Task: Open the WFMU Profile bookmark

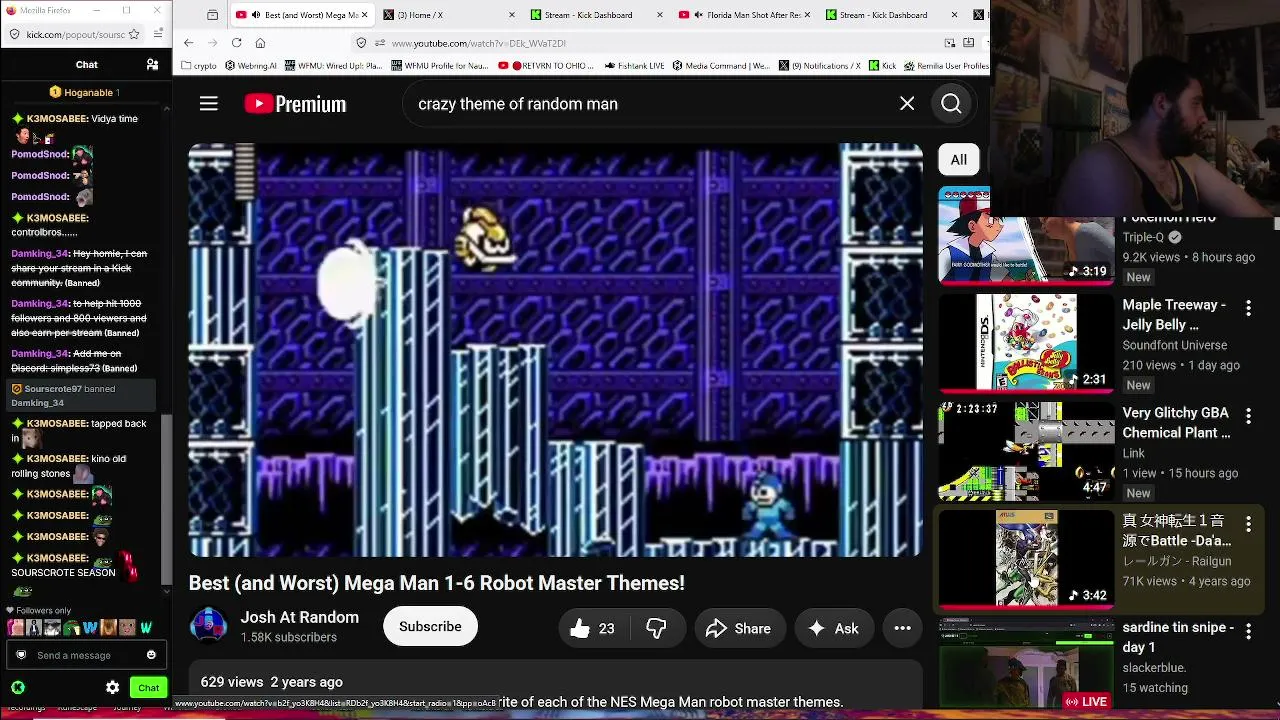Action: (439, 66)
